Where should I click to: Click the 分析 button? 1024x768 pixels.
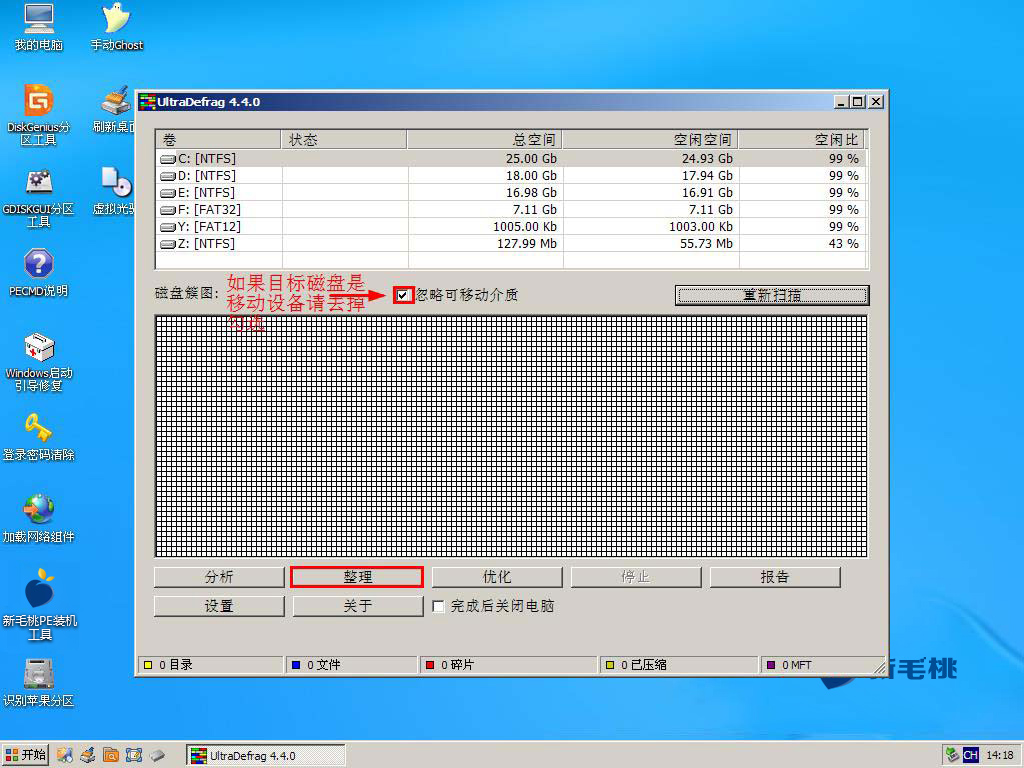click(219, 577)
